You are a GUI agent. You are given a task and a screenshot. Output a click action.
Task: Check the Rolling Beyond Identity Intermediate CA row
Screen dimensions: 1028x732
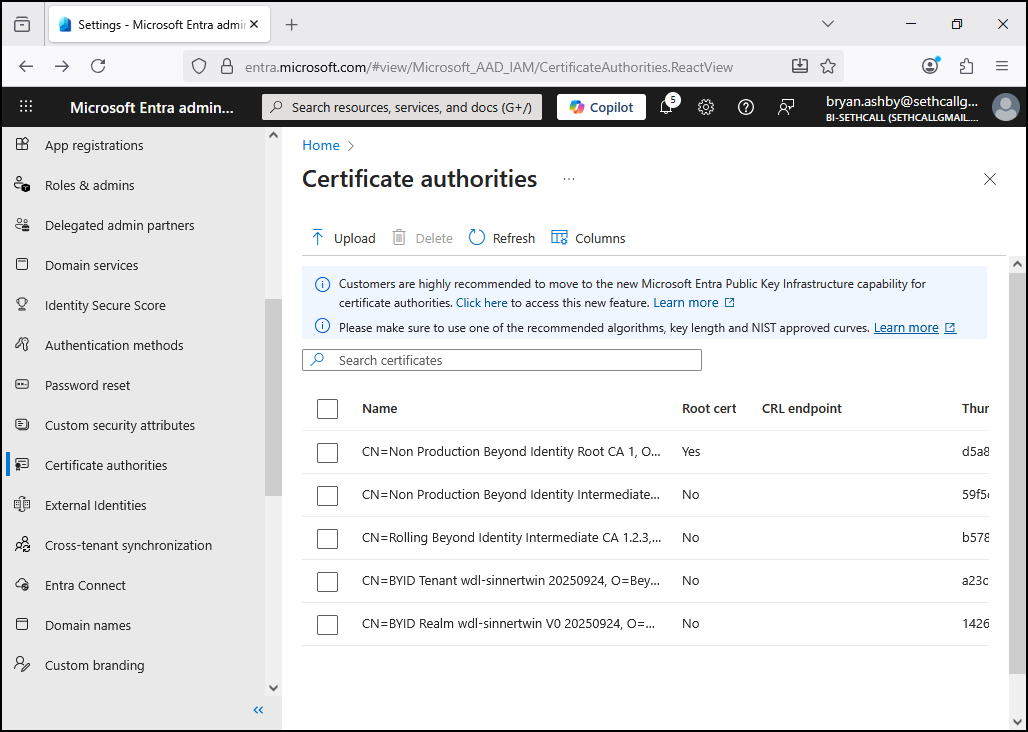point(327,538)
